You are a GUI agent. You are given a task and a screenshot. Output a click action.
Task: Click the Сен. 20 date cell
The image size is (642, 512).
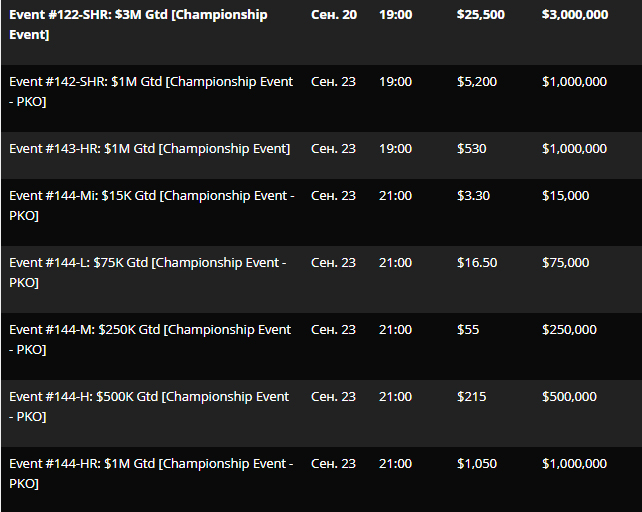point(334,15)
